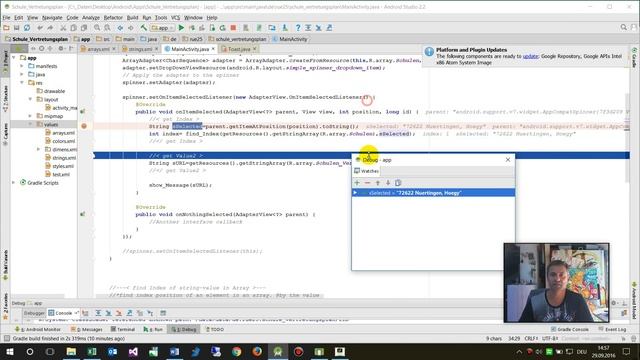640x360 pixels.
Task: Click the Copy toolbar icon
Action: 73,28
